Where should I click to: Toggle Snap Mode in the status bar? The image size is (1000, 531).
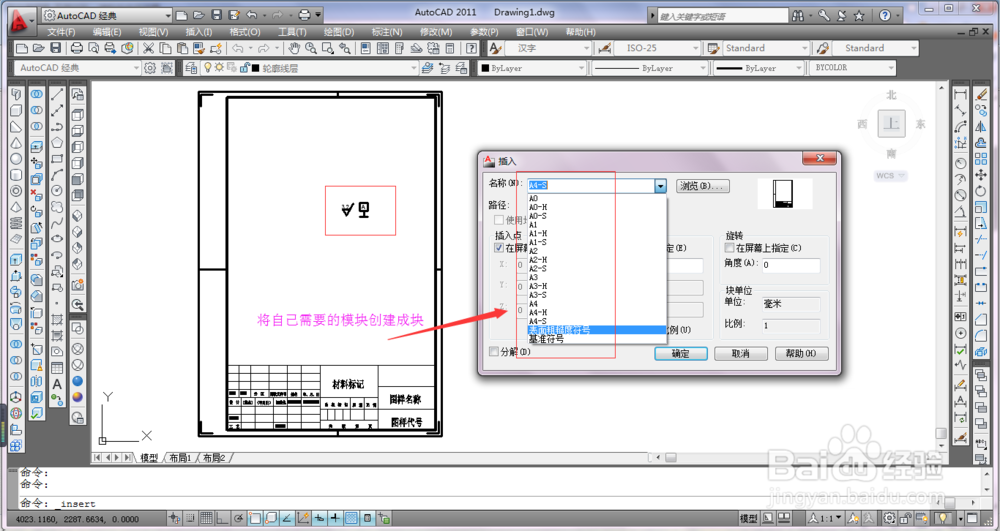(x=189, y=518)
